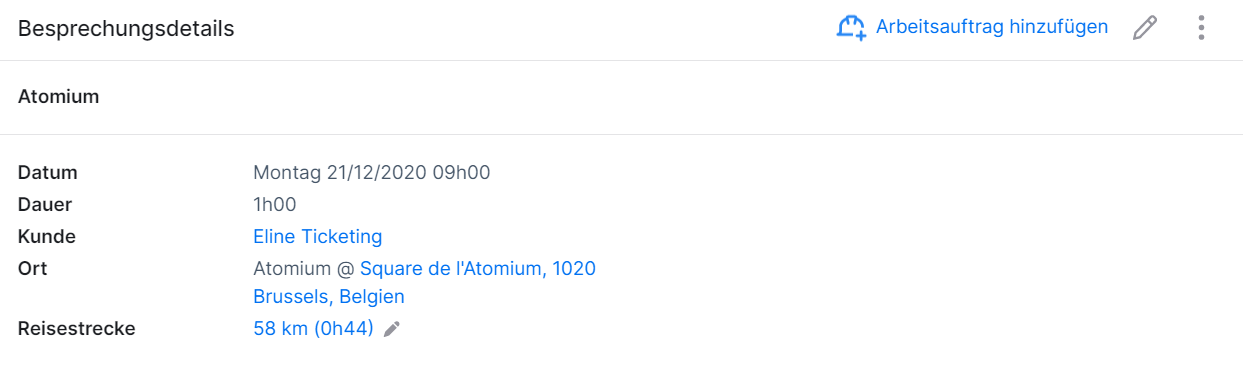Open the 58 km (0h44) route link
Viewport: 1243px width, 366px height.
pos(313,329)
